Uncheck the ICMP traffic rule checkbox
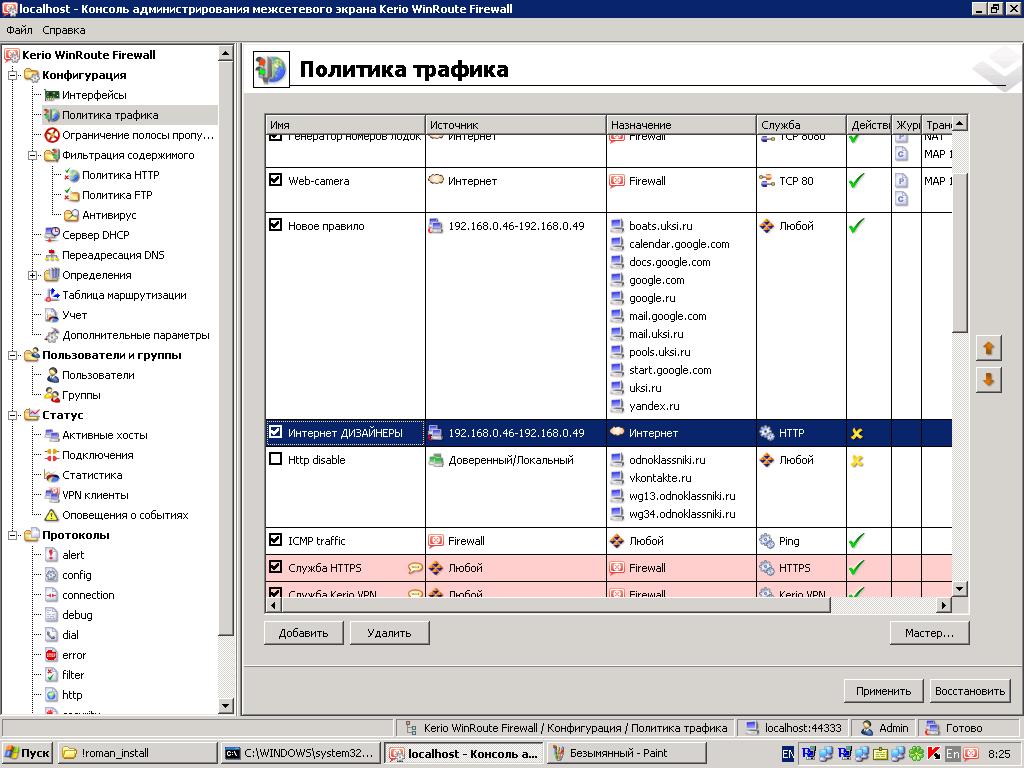The image size is (1024, 768). coord(276,540)
